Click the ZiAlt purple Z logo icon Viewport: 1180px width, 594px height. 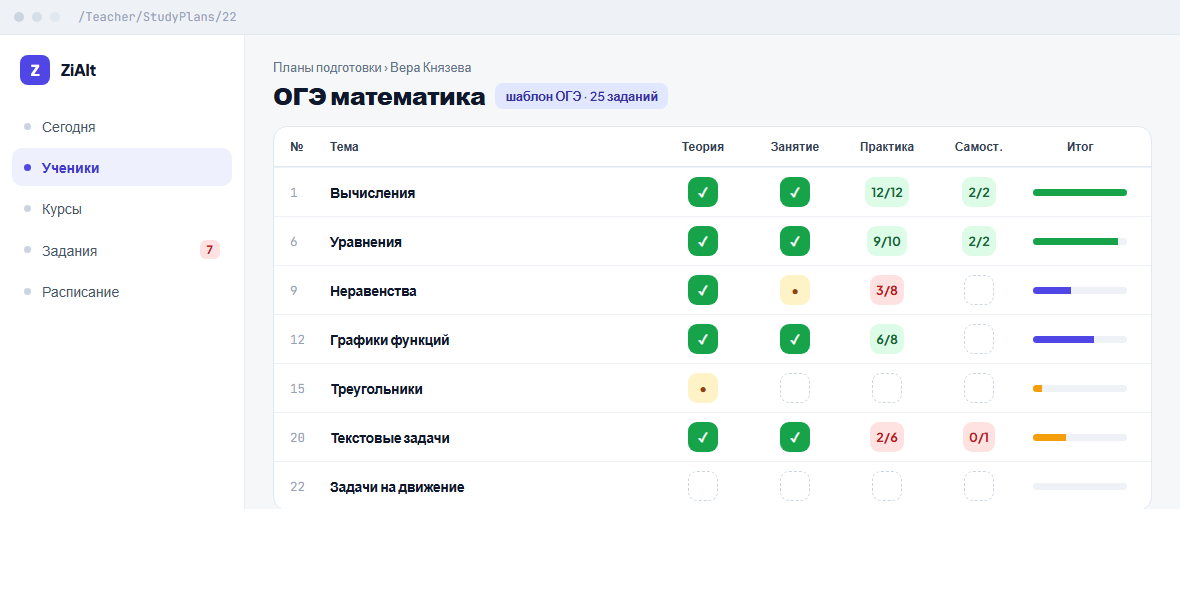click(35, 70)
